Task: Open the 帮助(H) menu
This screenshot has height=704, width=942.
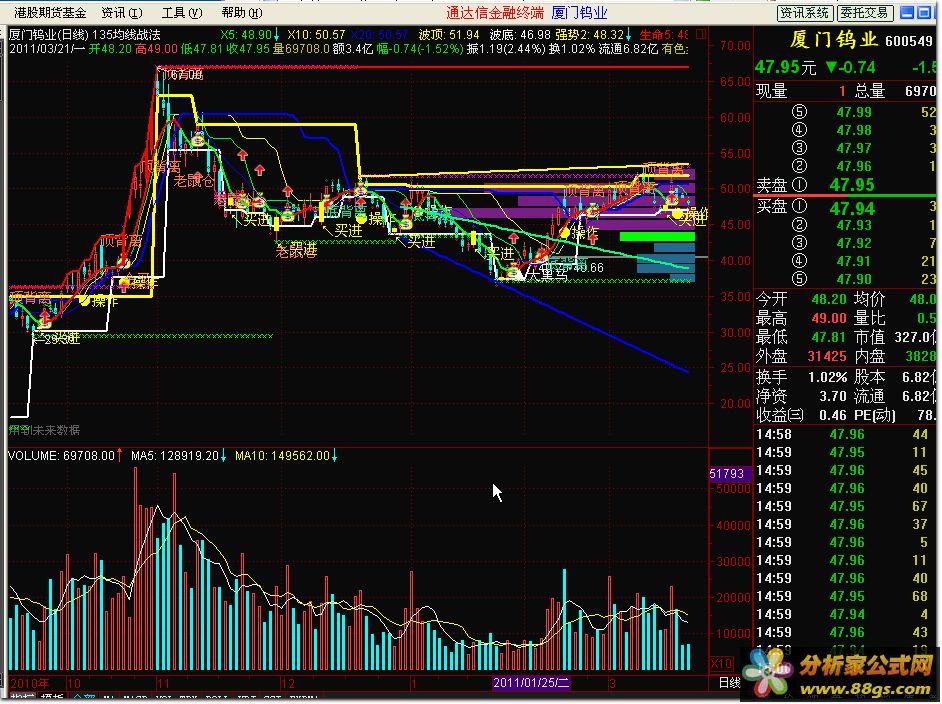Action: (242, 13)
